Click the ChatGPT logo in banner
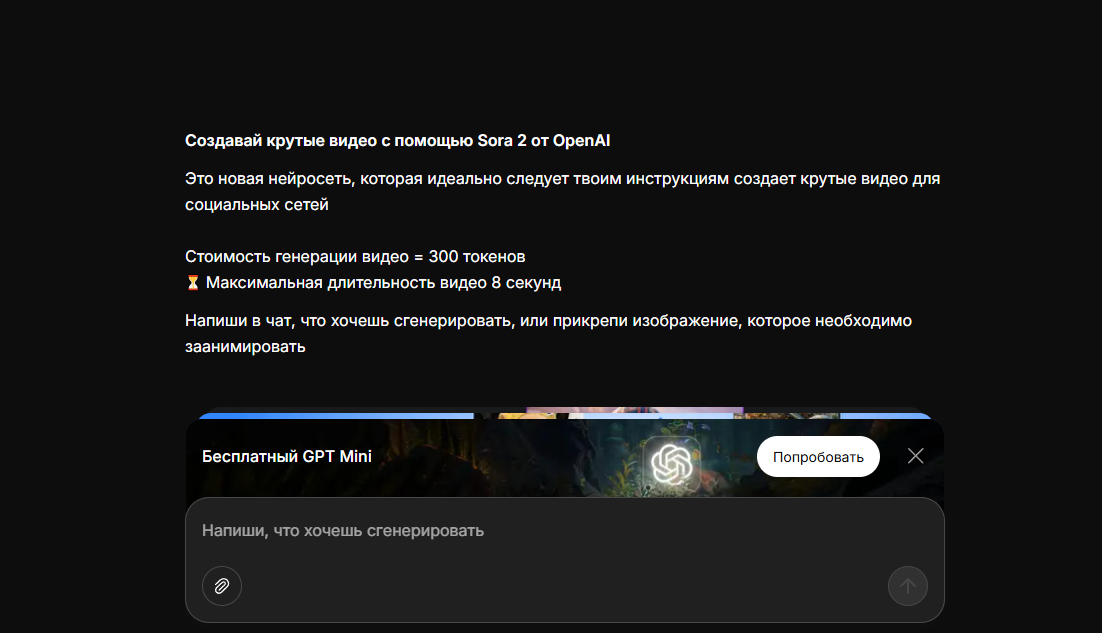The image size is (1102, 633). click(671, 464)
